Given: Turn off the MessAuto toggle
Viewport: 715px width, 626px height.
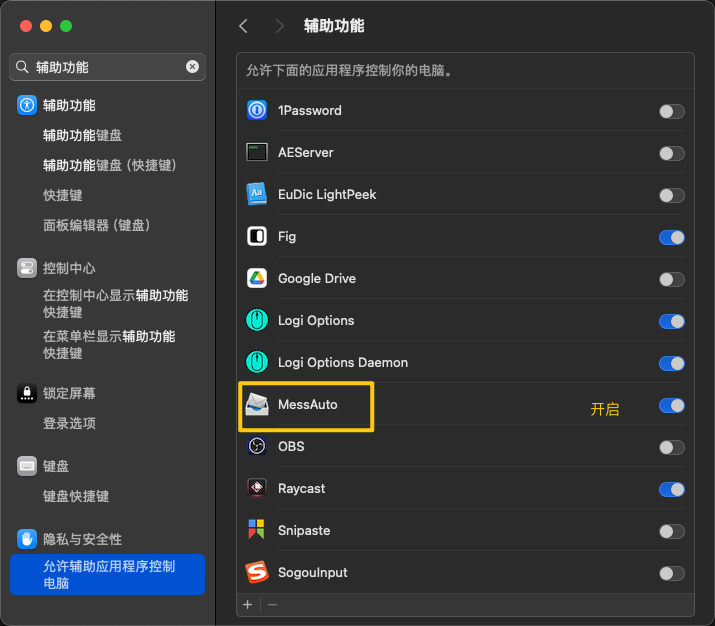Looking at the screenshot, I should click(x=671, y=405).
